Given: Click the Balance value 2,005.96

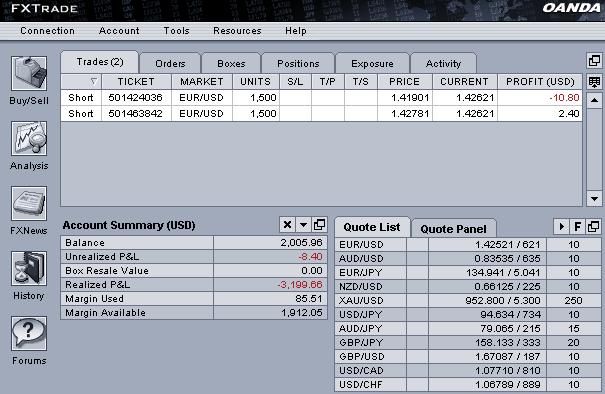Looking at the screenshot, I should 301,243.
